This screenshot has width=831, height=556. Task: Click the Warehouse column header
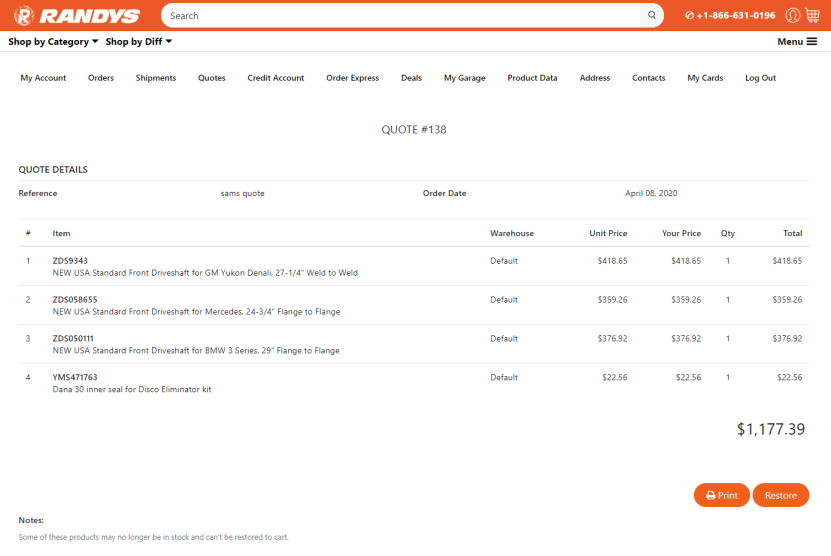[512, 233]
